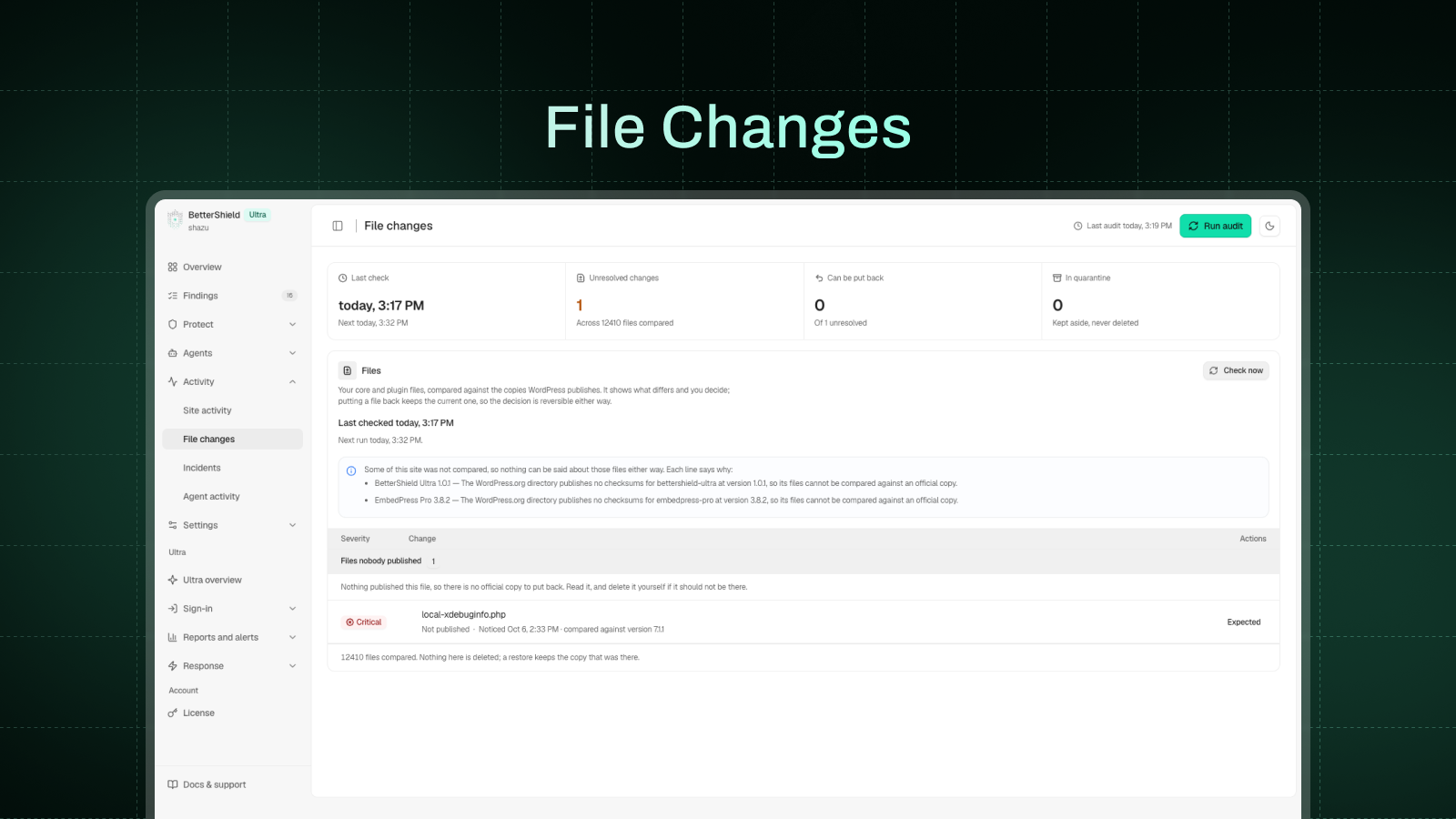Expand the Response menu chevron

pyautogui.click(x=293, y=666)
